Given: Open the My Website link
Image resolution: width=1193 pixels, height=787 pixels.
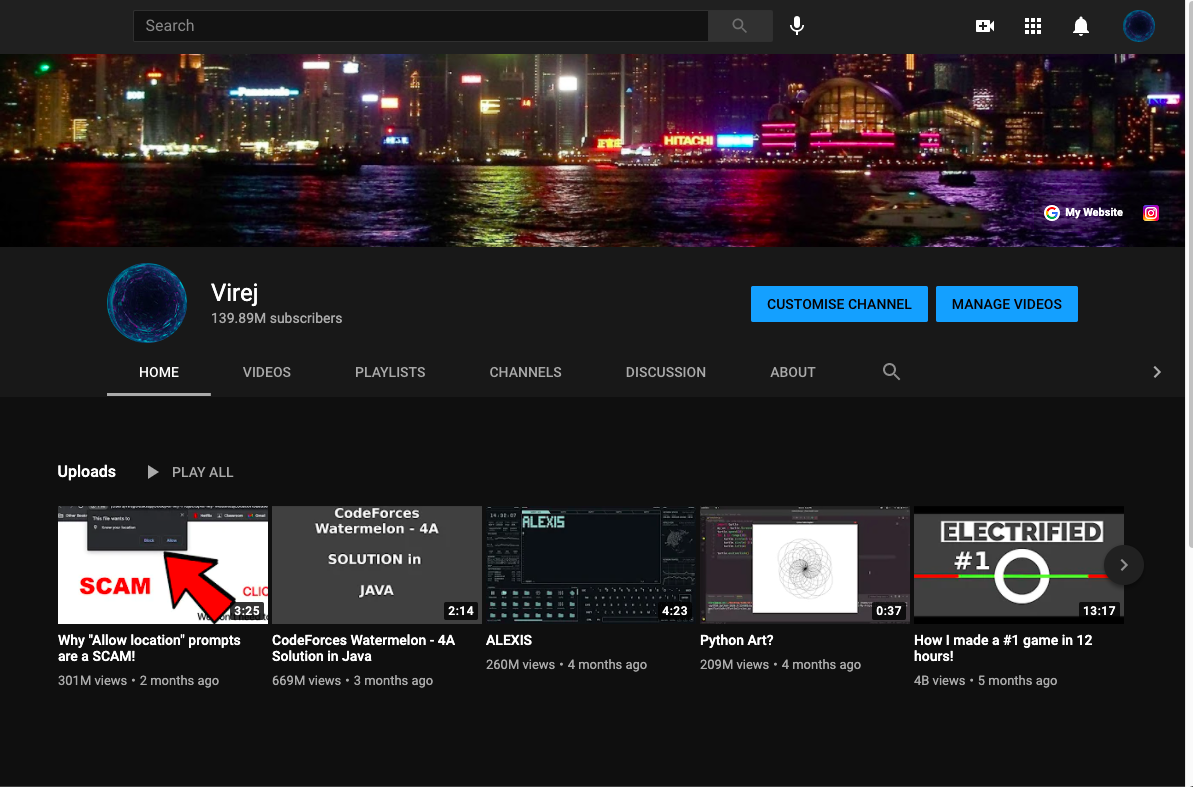Looking at the screenshot, I should click(1093, 212).
